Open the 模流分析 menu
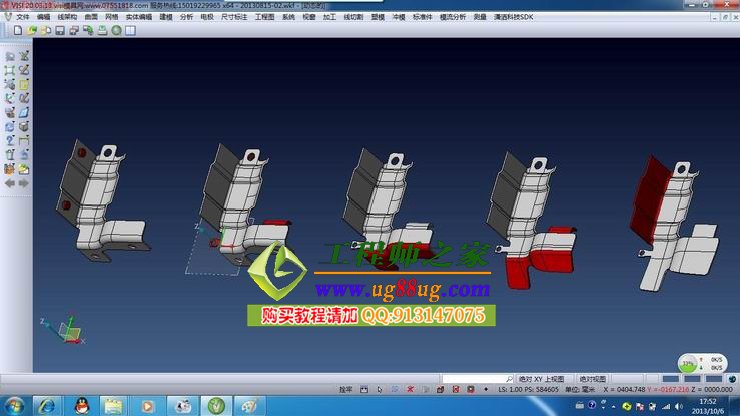 point(453,17)
